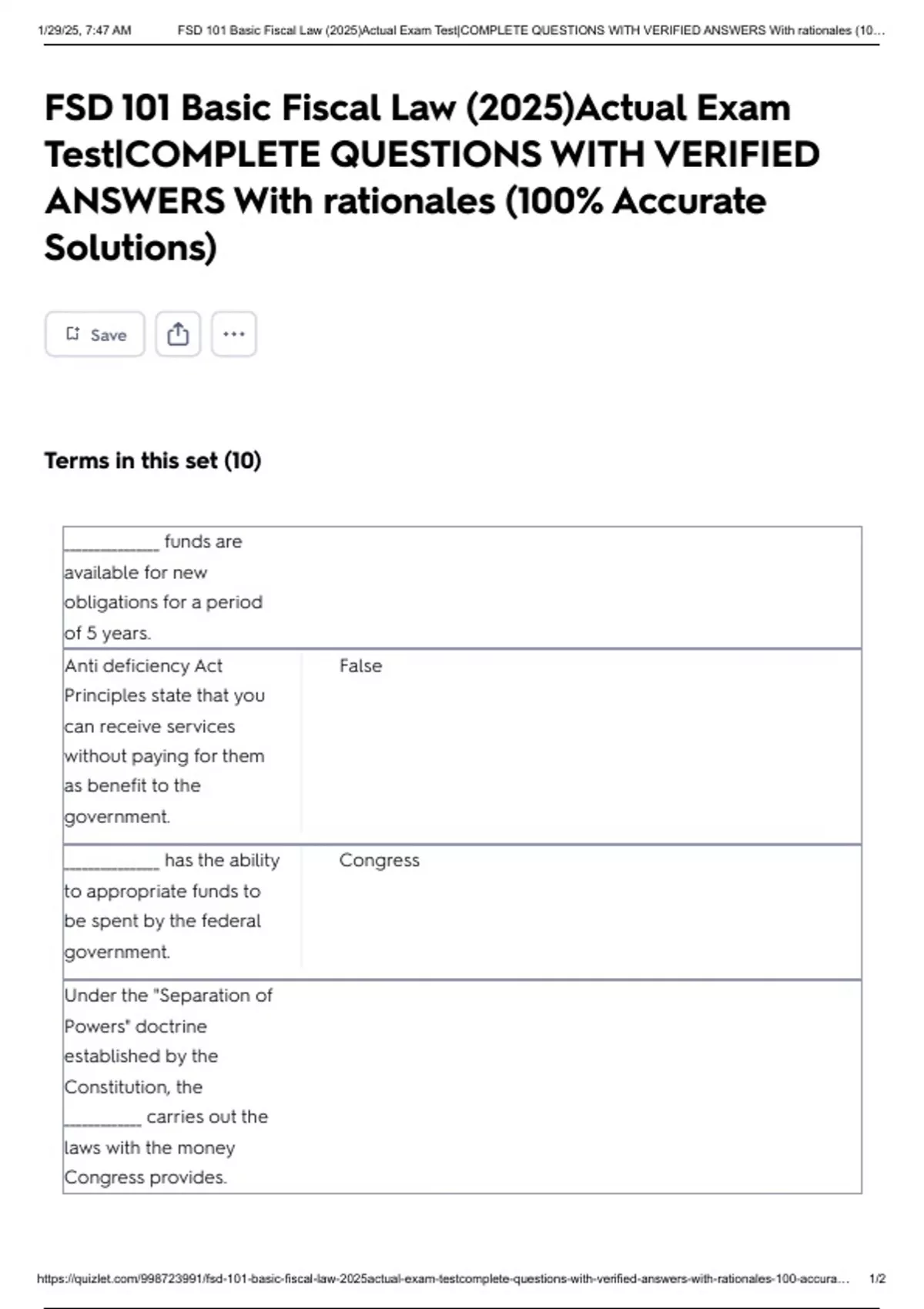Click the 'False' answer text
Screen dimensions: 924x1309
click(360, 666)
